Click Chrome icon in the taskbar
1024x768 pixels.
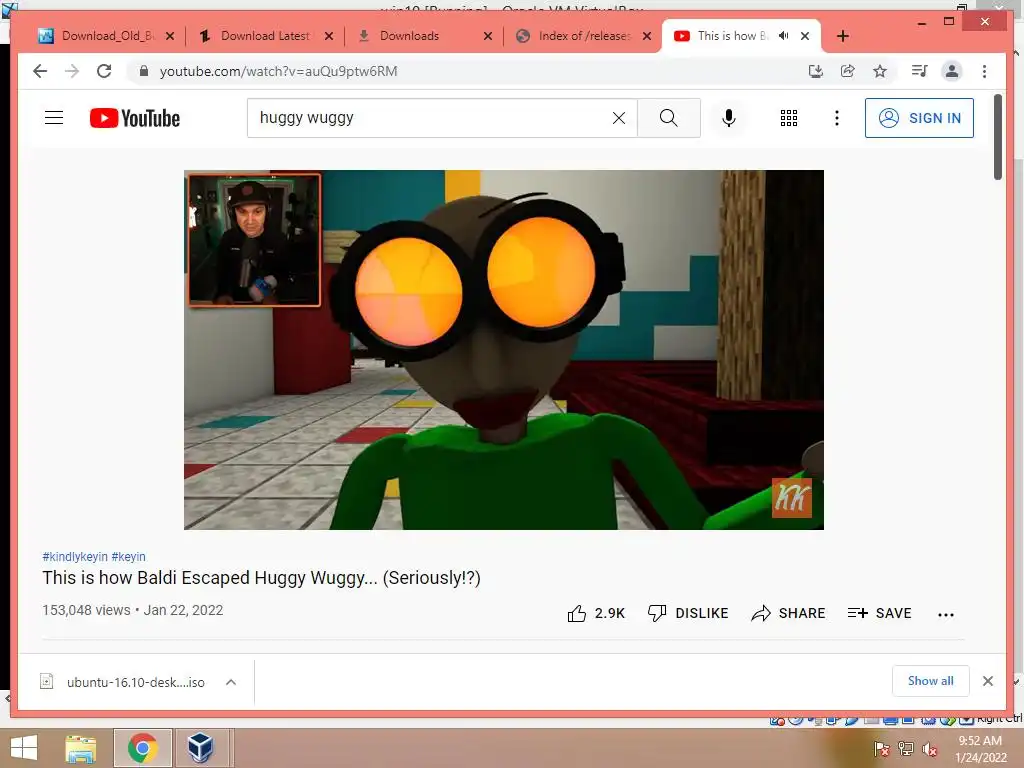pyautogui.click(x=142, y=748)
